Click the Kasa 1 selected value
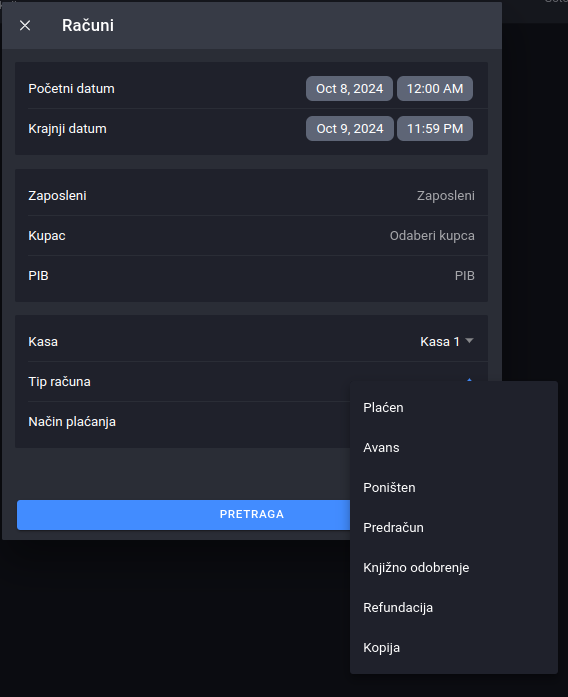Viewport: 568px width, 697px height. coord(440,341)
